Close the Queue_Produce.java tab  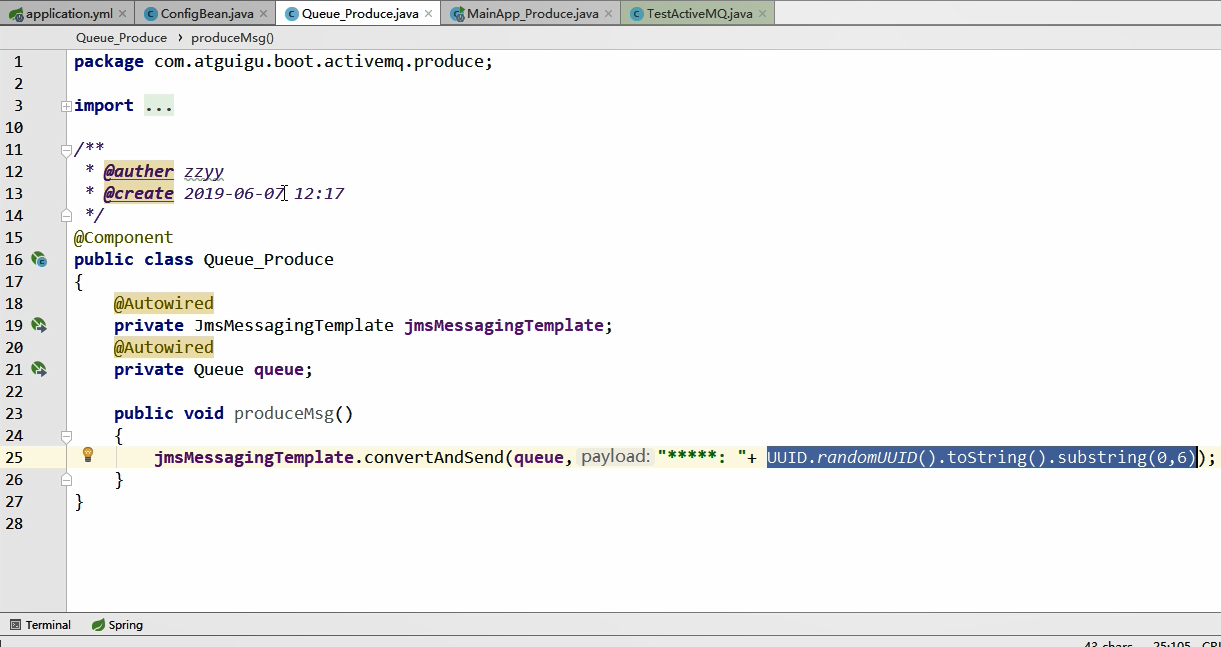pyautogui.click(x=429, y=14)
